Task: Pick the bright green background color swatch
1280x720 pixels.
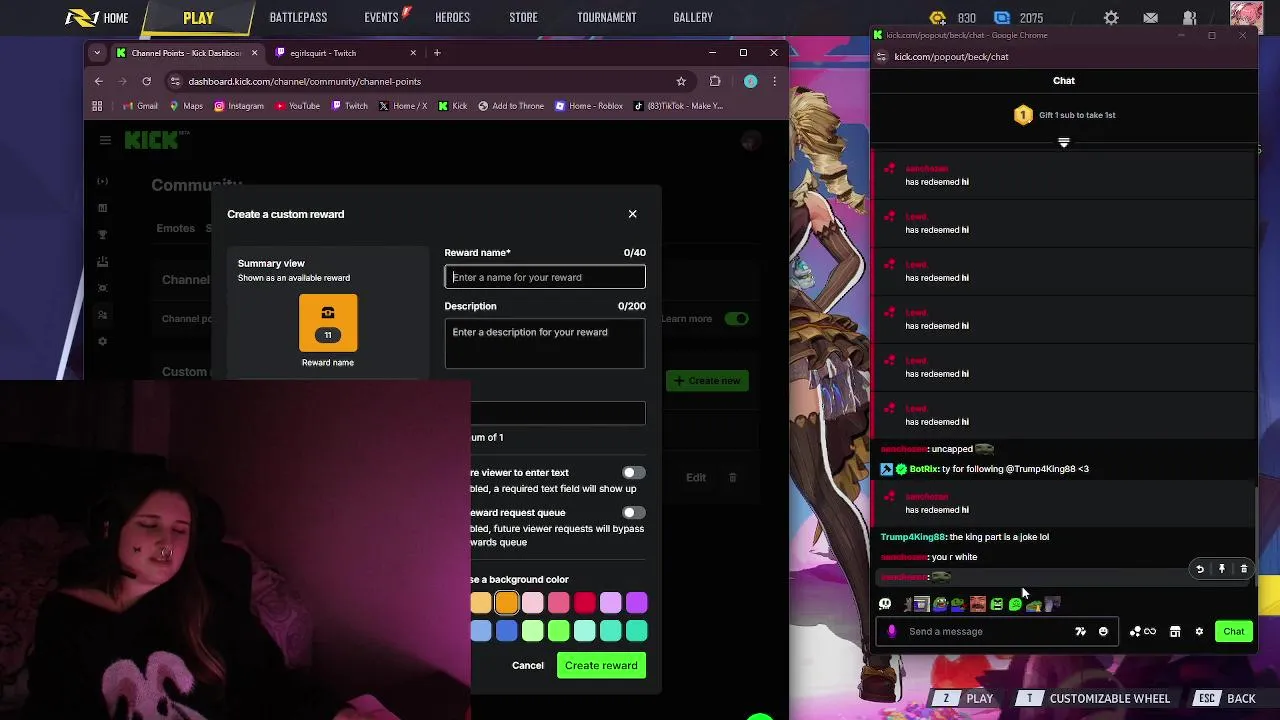Action: (559, 631)
